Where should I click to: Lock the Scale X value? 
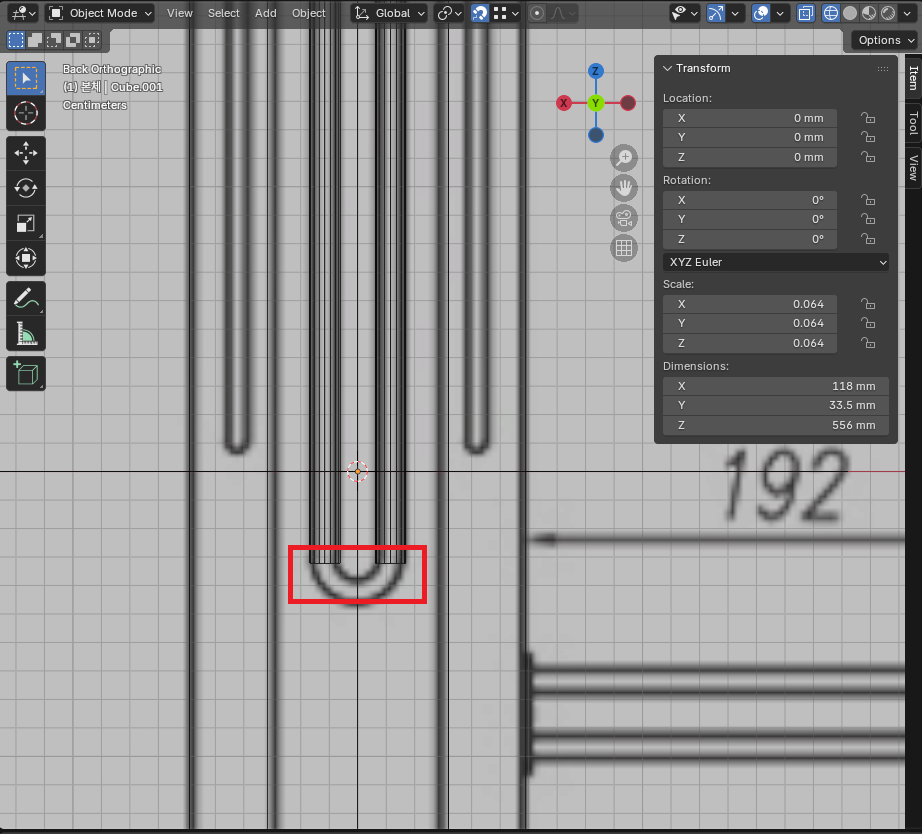[868, 304]
